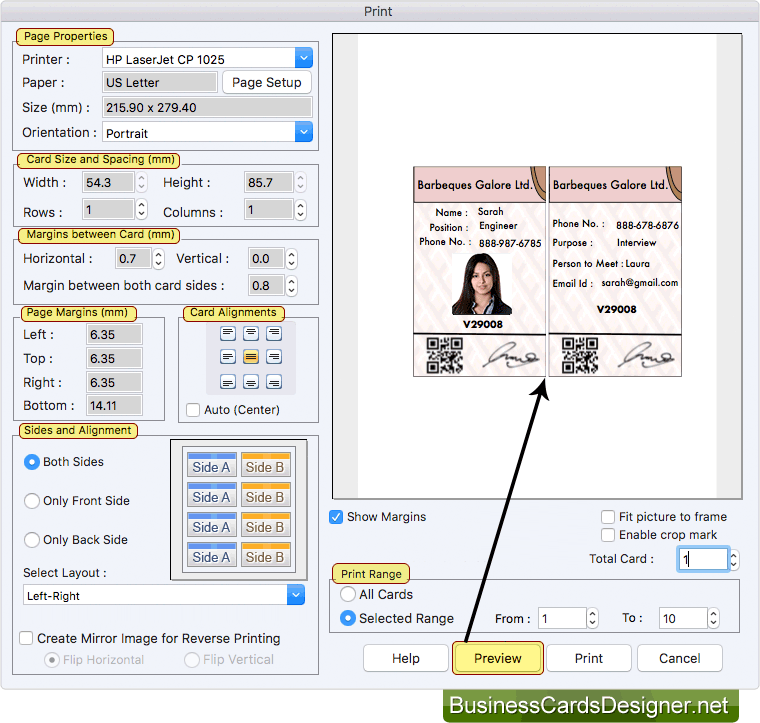Check Create Mirror Image for Reverse Printing
This screenshot has height=723, width=760.
[26, 638]
